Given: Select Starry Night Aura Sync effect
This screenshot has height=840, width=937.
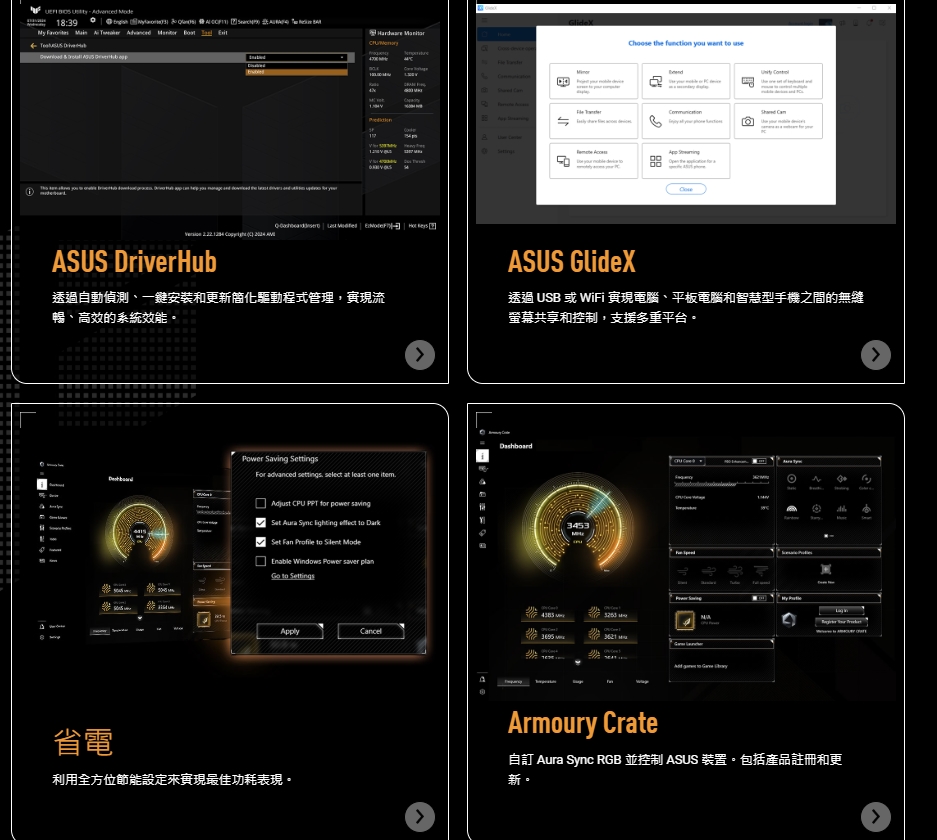Looking at the screenshot, I should point(816,510).
